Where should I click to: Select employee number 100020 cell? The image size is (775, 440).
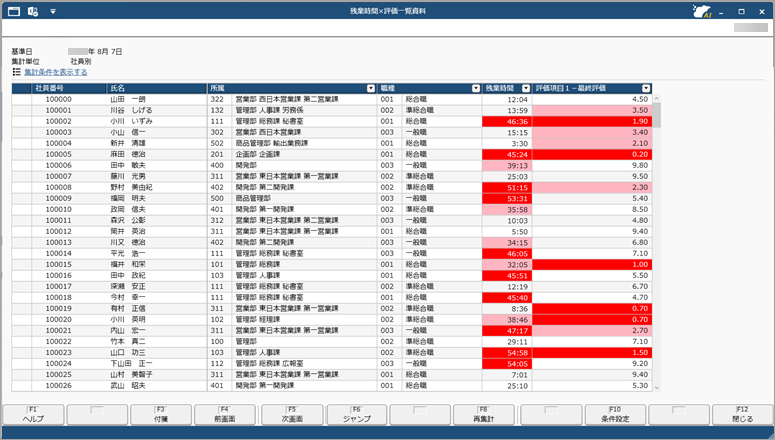click(69, 319)
